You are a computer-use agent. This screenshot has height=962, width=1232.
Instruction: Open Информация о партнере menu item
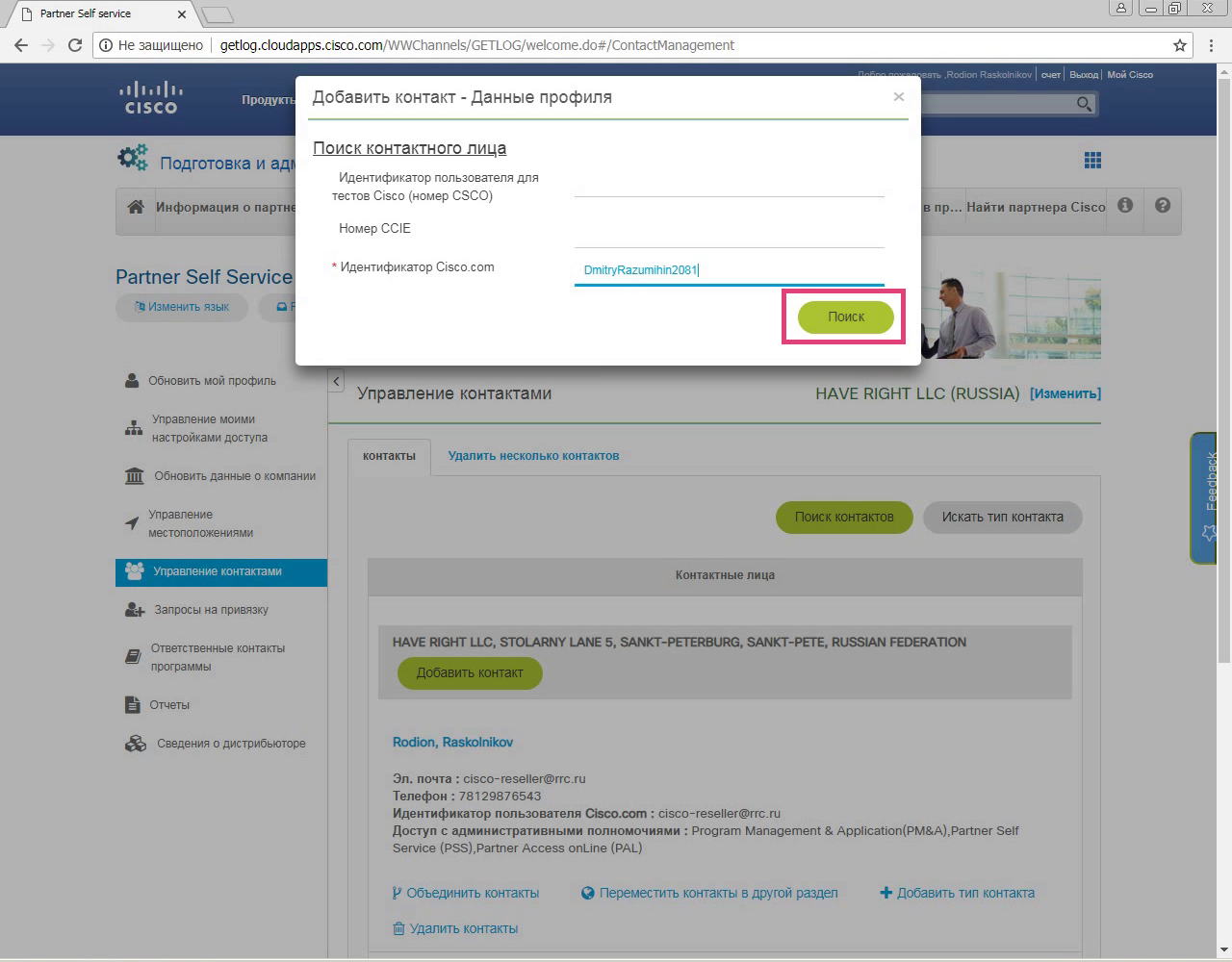pyautogui.click(x=225, y=207)
